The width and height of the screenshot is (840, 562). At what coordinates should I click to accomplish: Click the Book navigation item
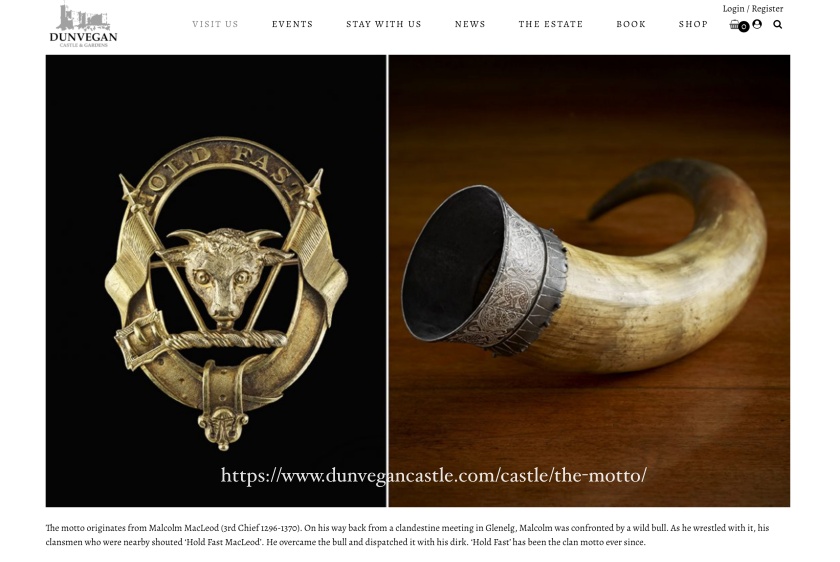631,24
